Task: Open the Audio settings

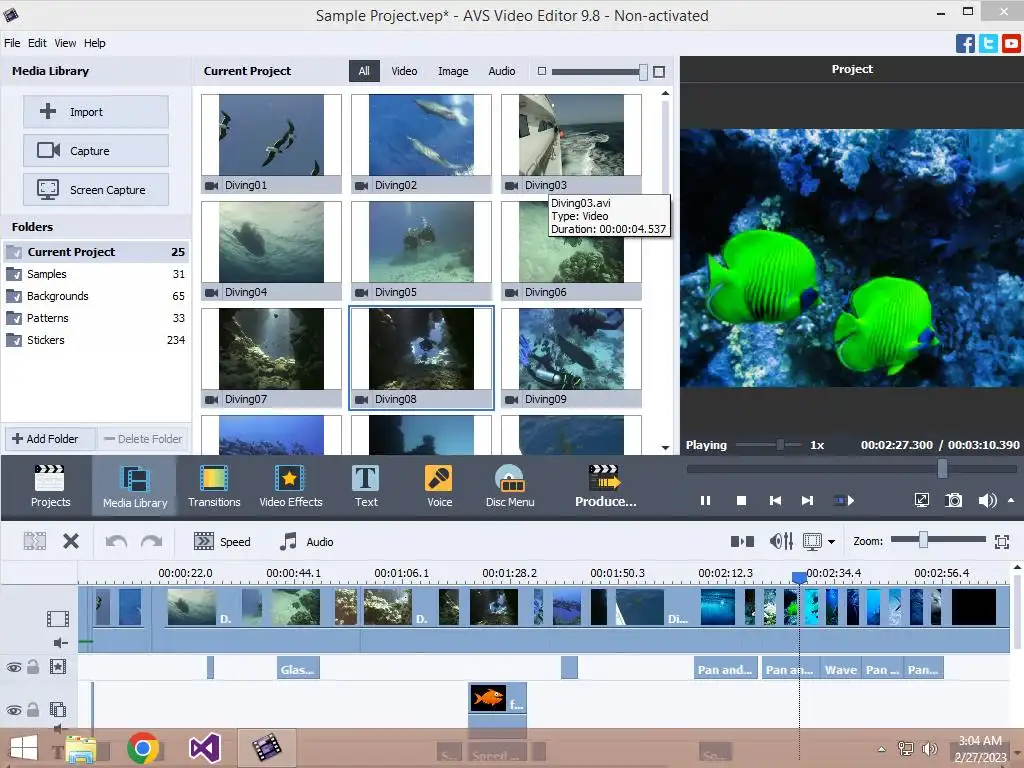Action: [x=306, y=541]
